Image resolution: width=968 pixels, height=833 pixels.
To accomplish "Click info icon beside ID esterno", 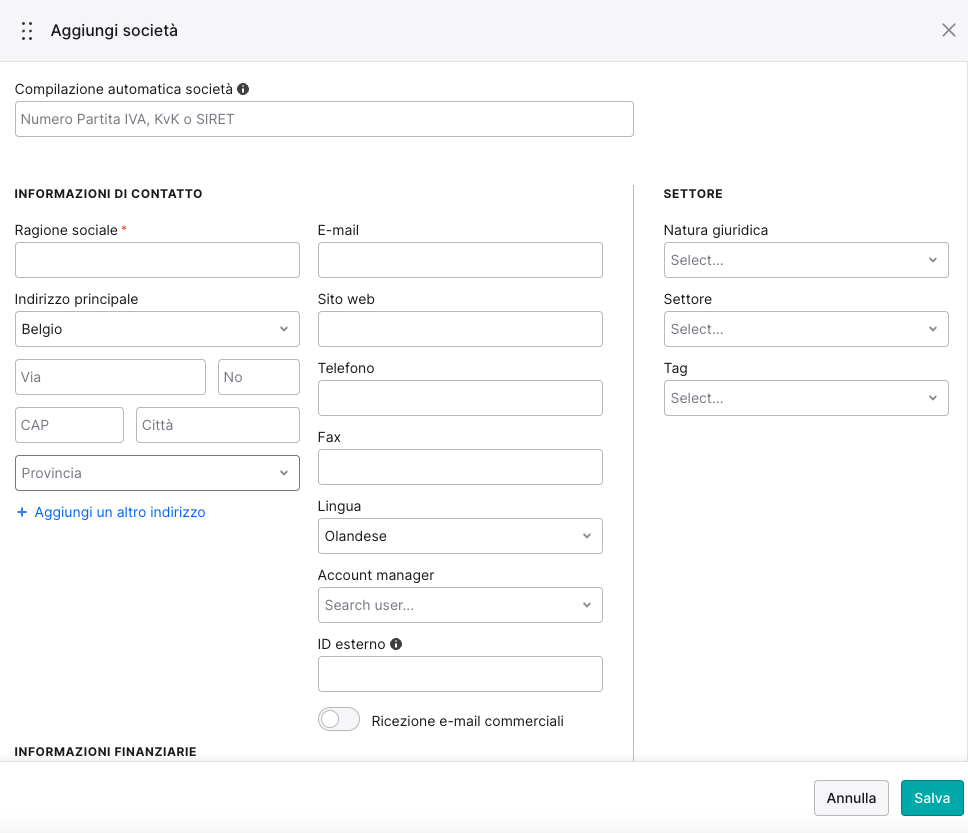I will coord(396,644).
